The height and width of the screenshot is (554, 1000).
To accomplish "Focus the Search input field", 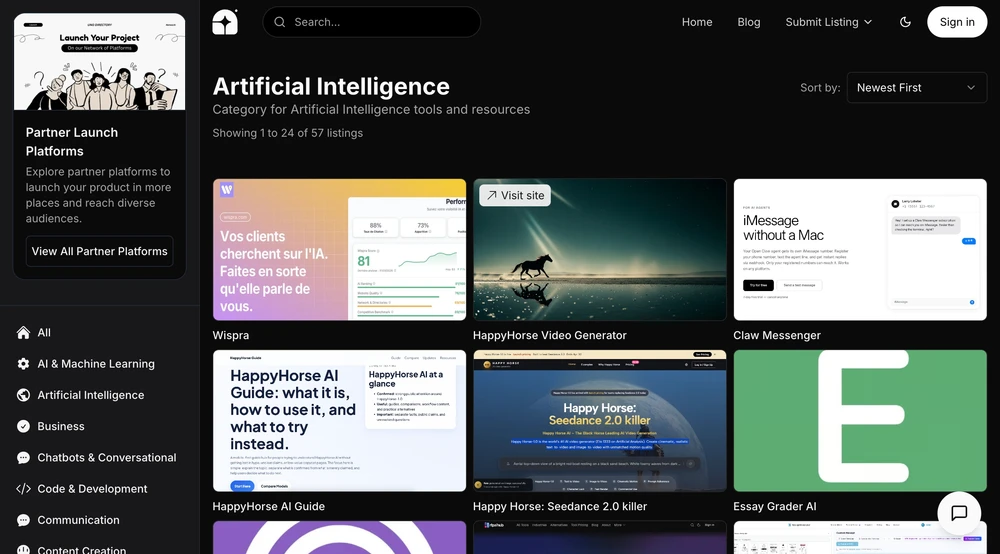I will [372, 22].
